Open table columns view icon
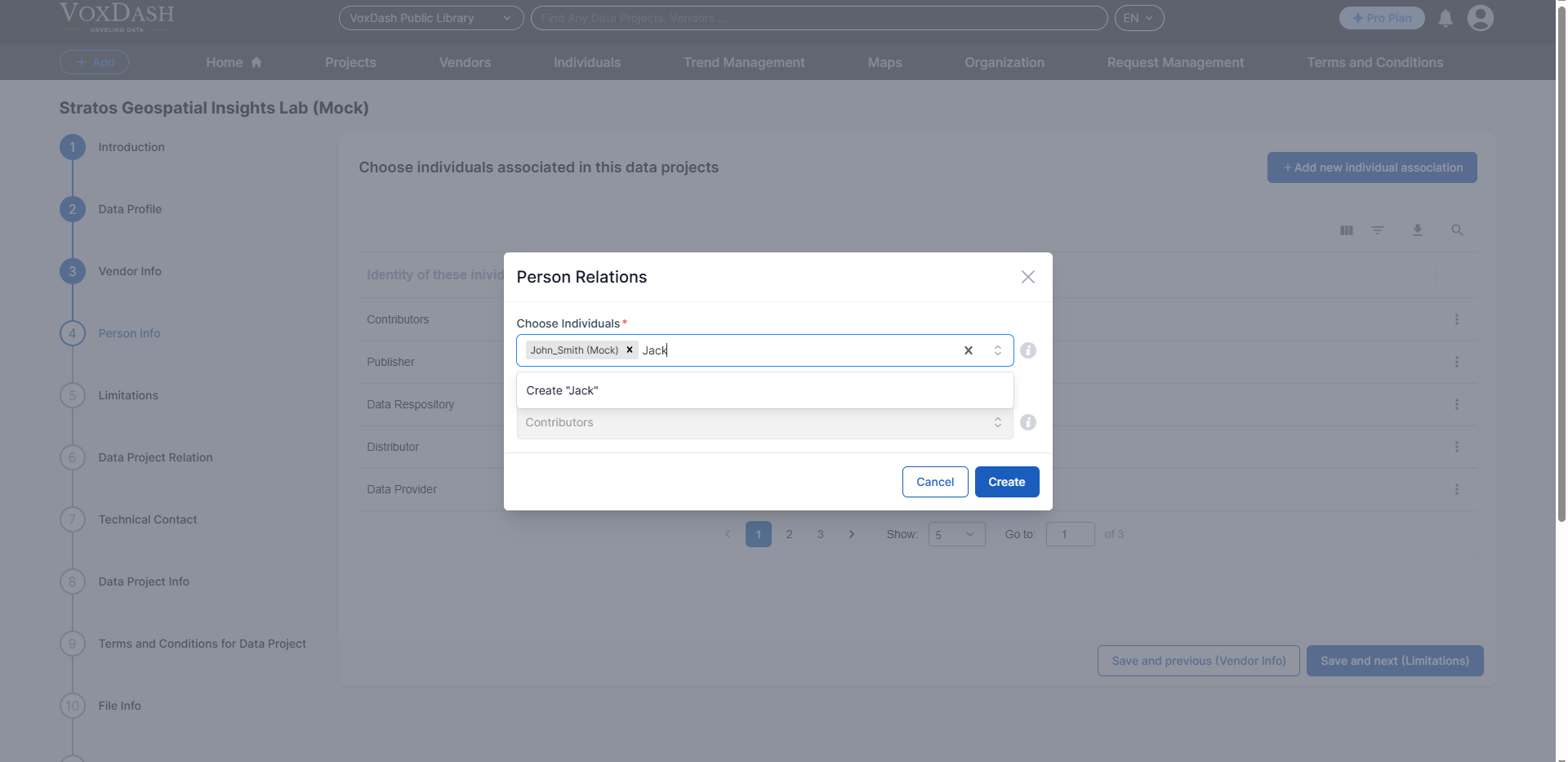The image size is (1568, 762). 1346,230
